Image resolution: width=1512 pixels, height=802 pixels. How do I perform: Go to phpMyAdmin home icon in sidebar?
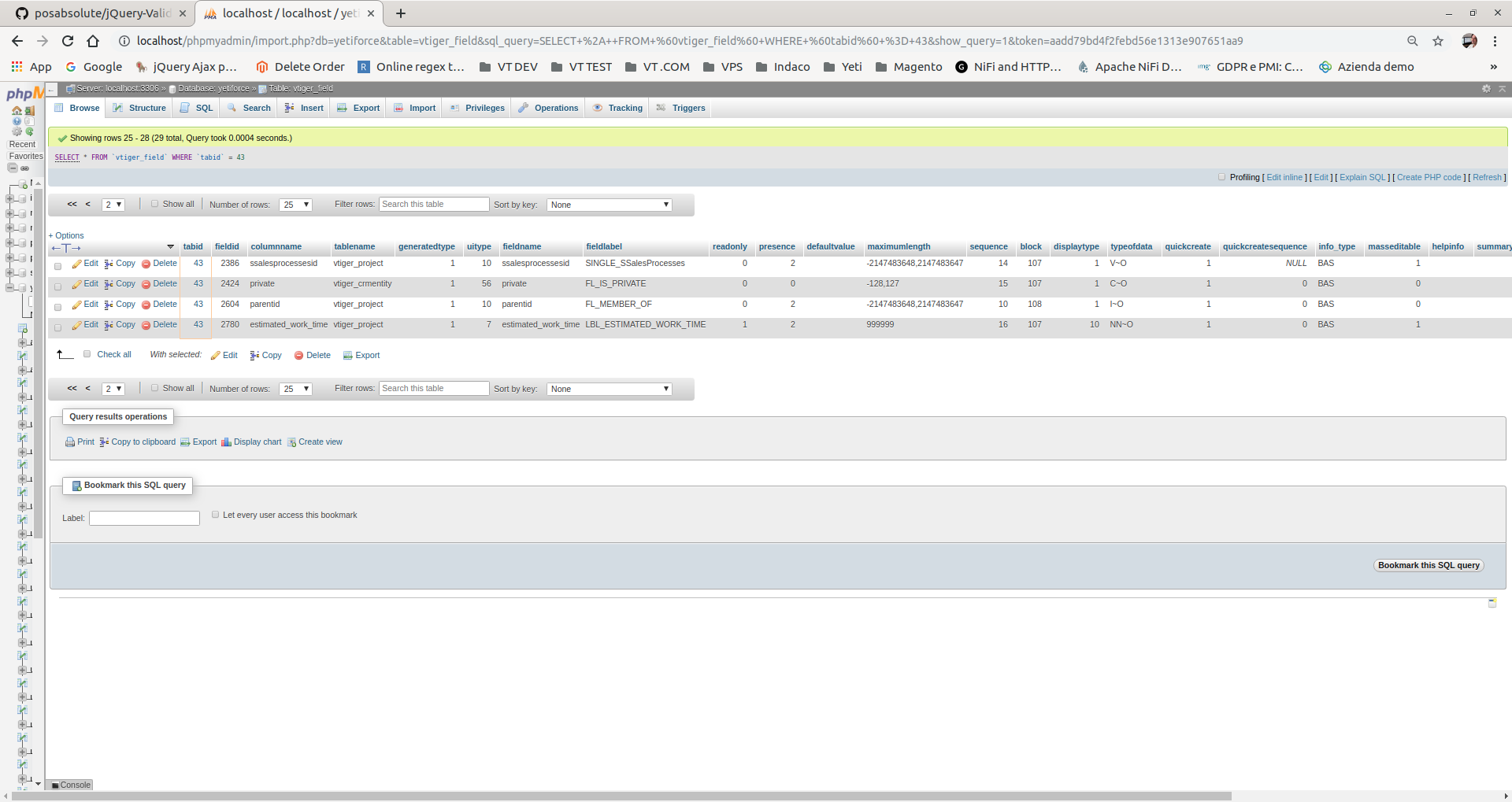point(17,111)
